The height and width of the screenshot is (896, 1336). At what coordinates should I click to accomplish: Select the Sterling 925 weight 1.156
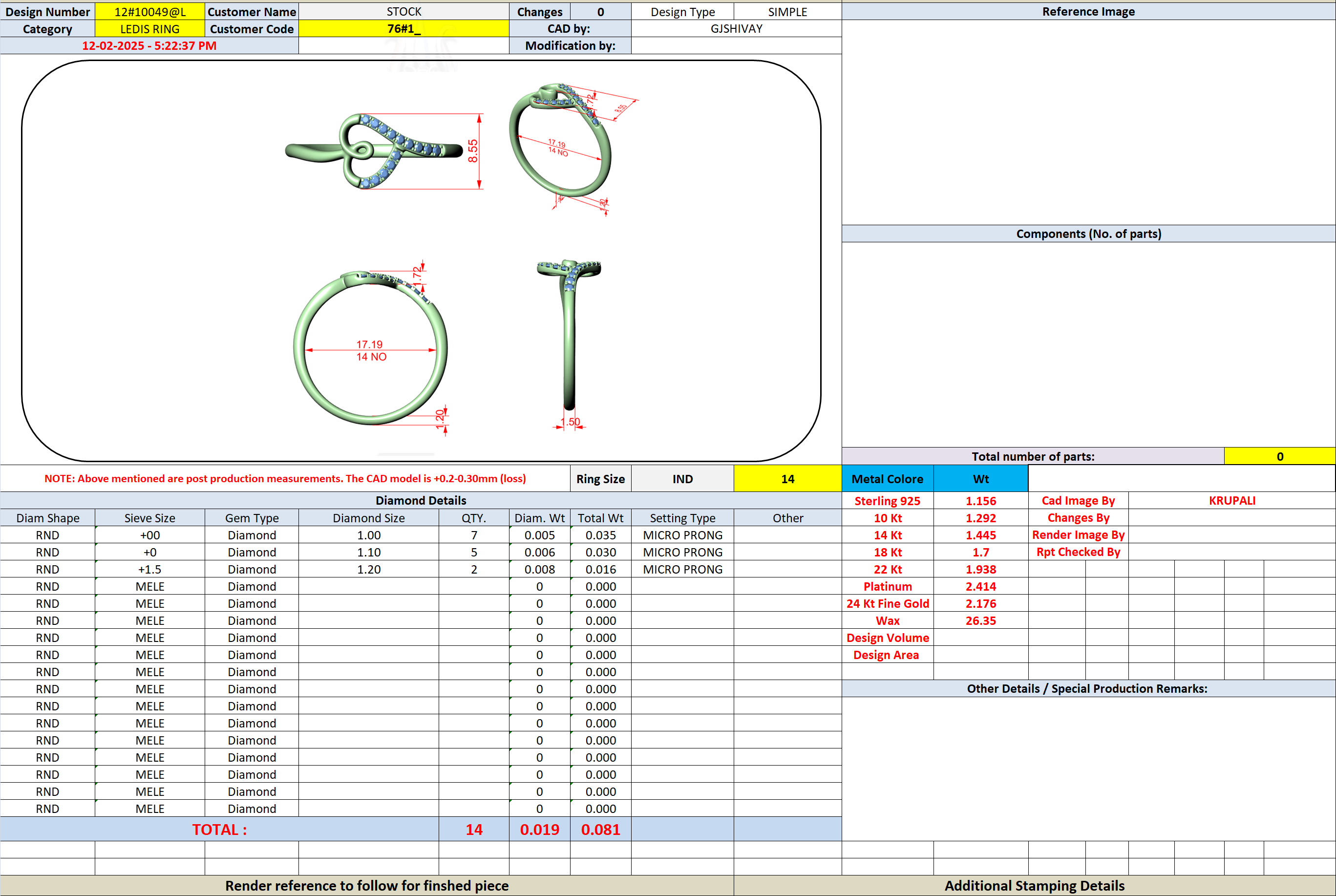[980, 501]
